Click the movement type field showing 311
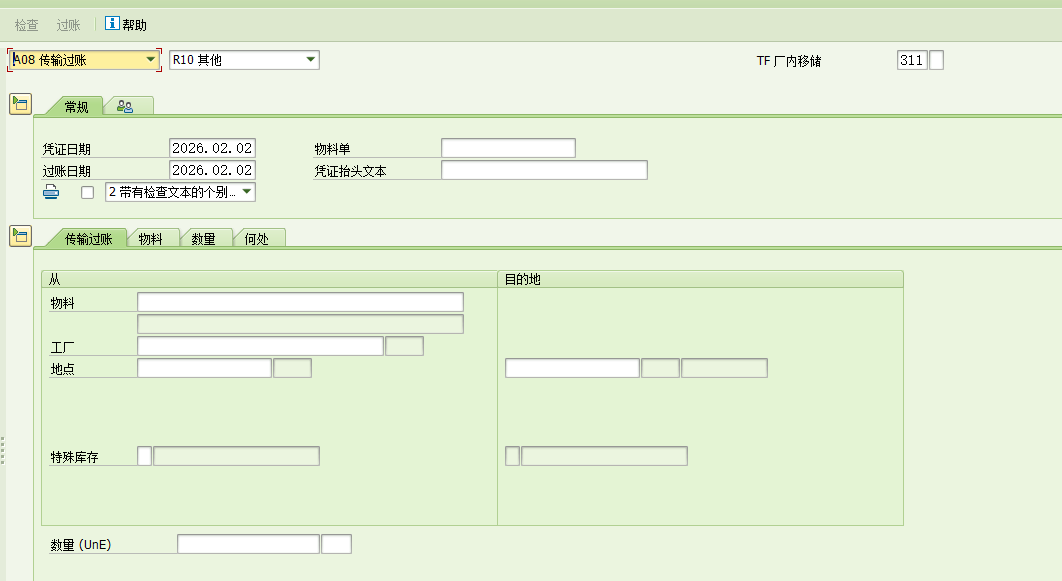 (x=912, y=60)
